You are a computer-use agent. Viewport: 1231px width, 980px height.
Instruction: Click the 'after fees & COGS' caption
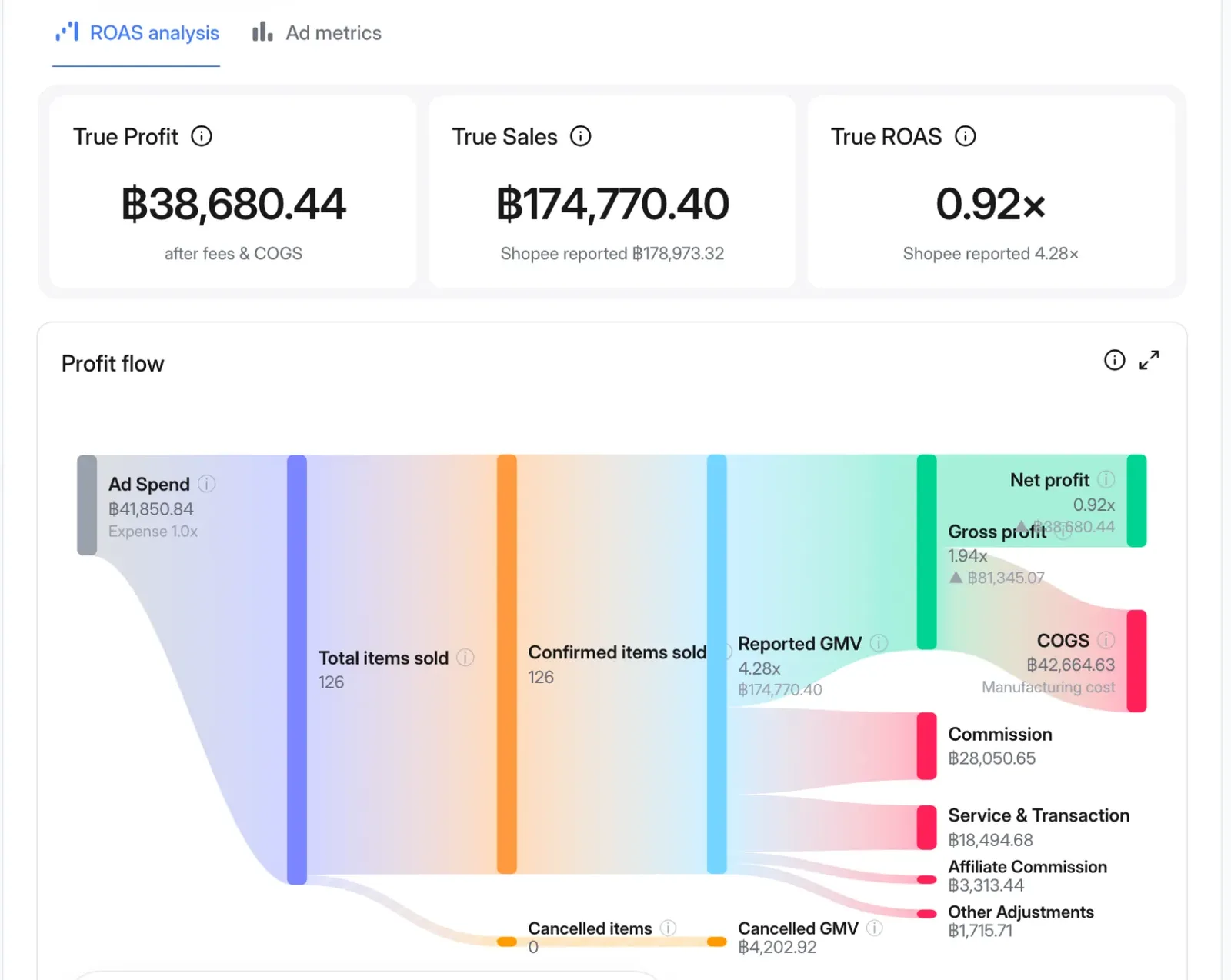(234, 254)
